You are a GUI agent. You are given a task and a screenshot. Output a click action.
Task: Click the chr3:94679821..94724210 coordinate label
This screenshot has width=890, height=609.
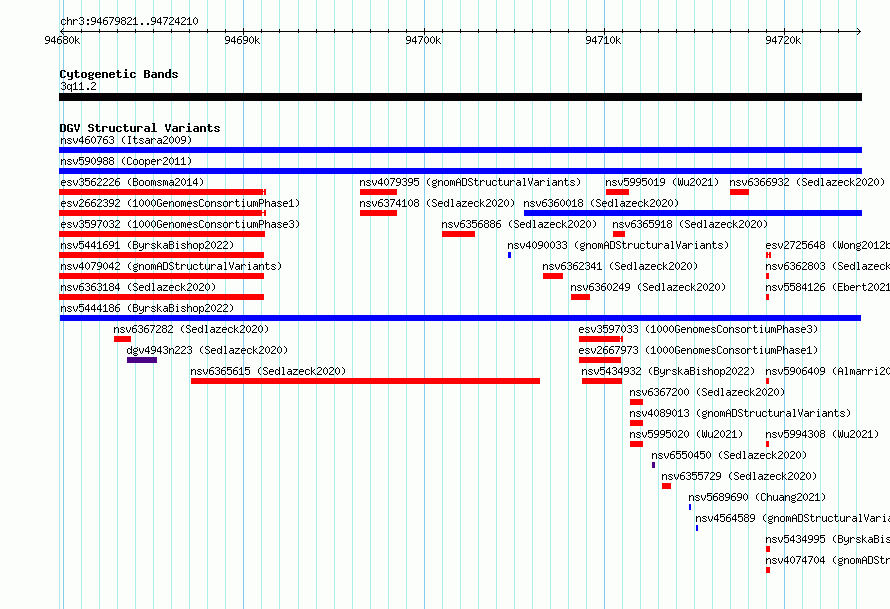coord(129,22)
